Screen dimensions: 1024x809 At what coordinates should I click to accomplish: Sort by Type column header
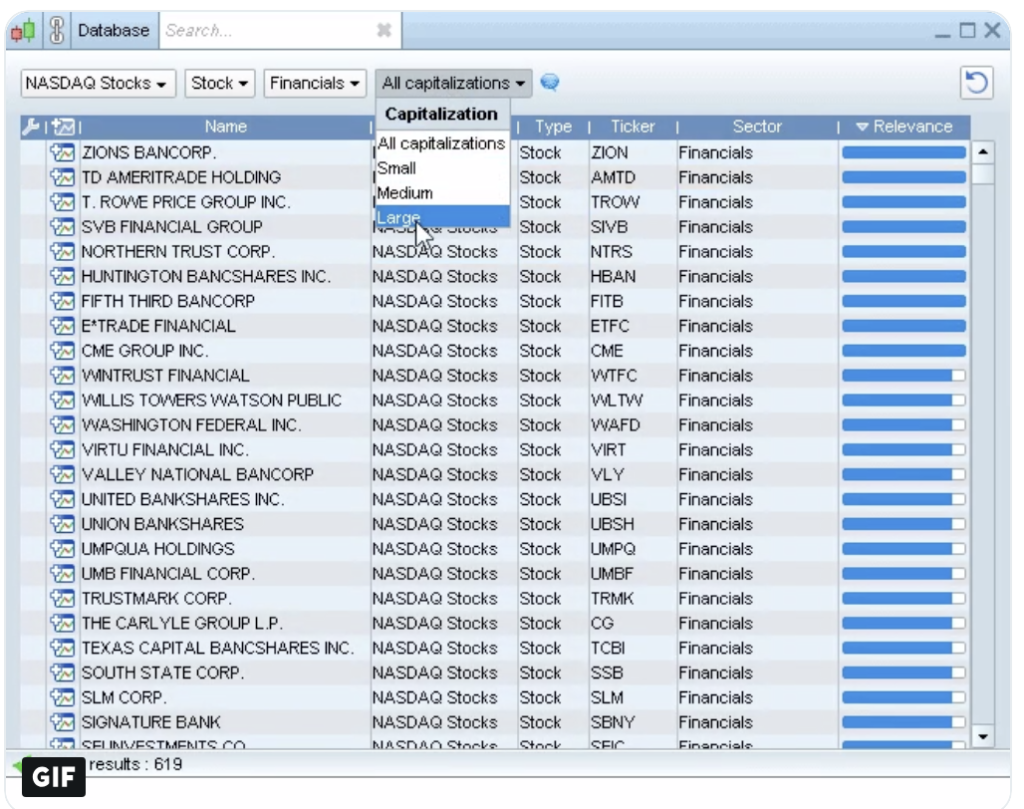click(x=553, y=127)
